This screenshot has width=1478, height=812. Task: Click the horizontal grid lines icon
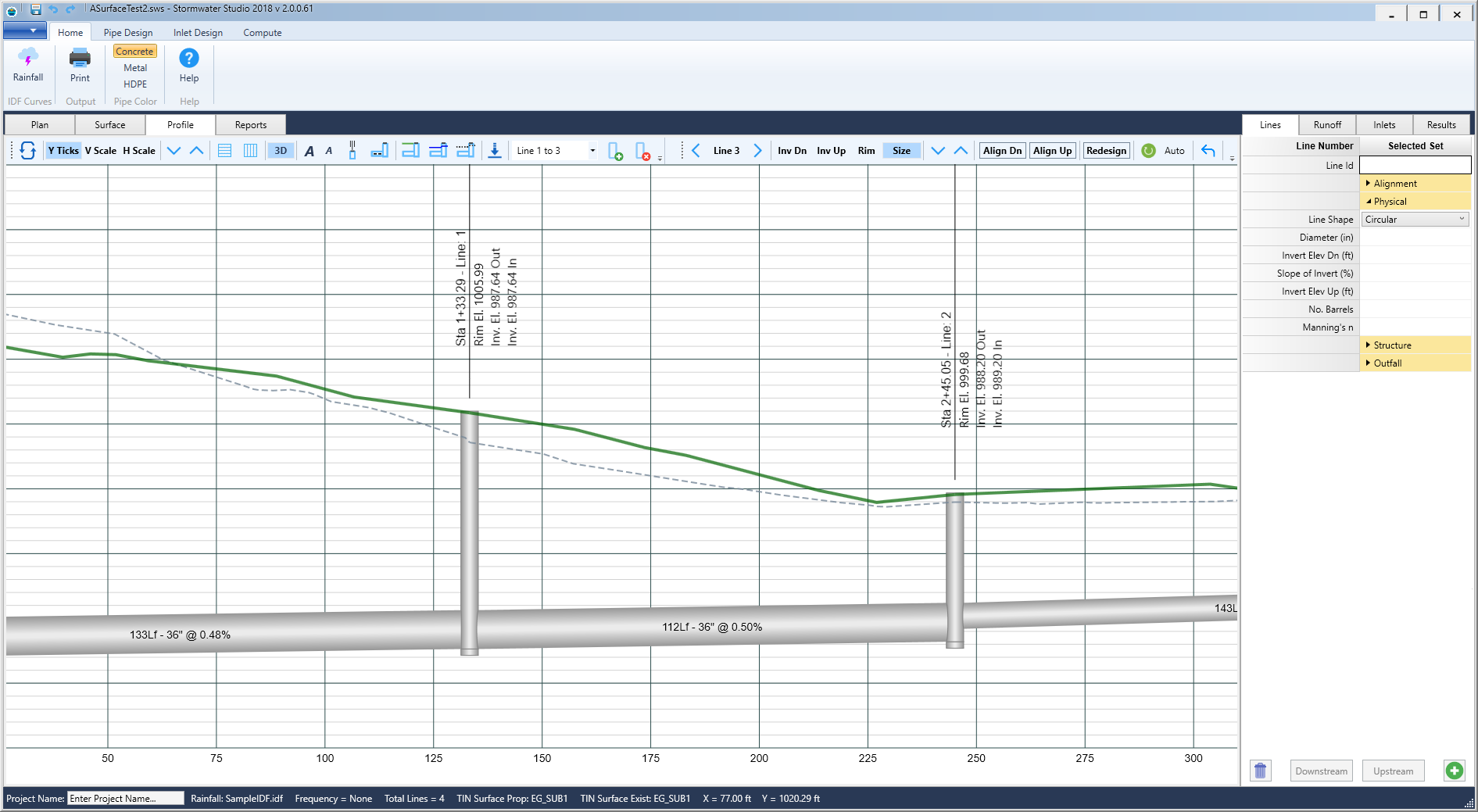tap(224, 151)
